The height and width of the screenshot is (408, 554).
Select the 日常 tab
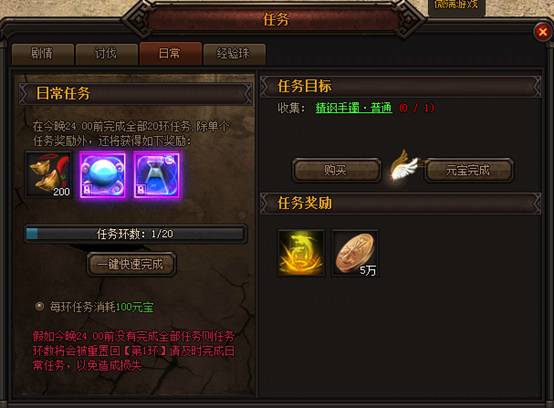point(170,53)
